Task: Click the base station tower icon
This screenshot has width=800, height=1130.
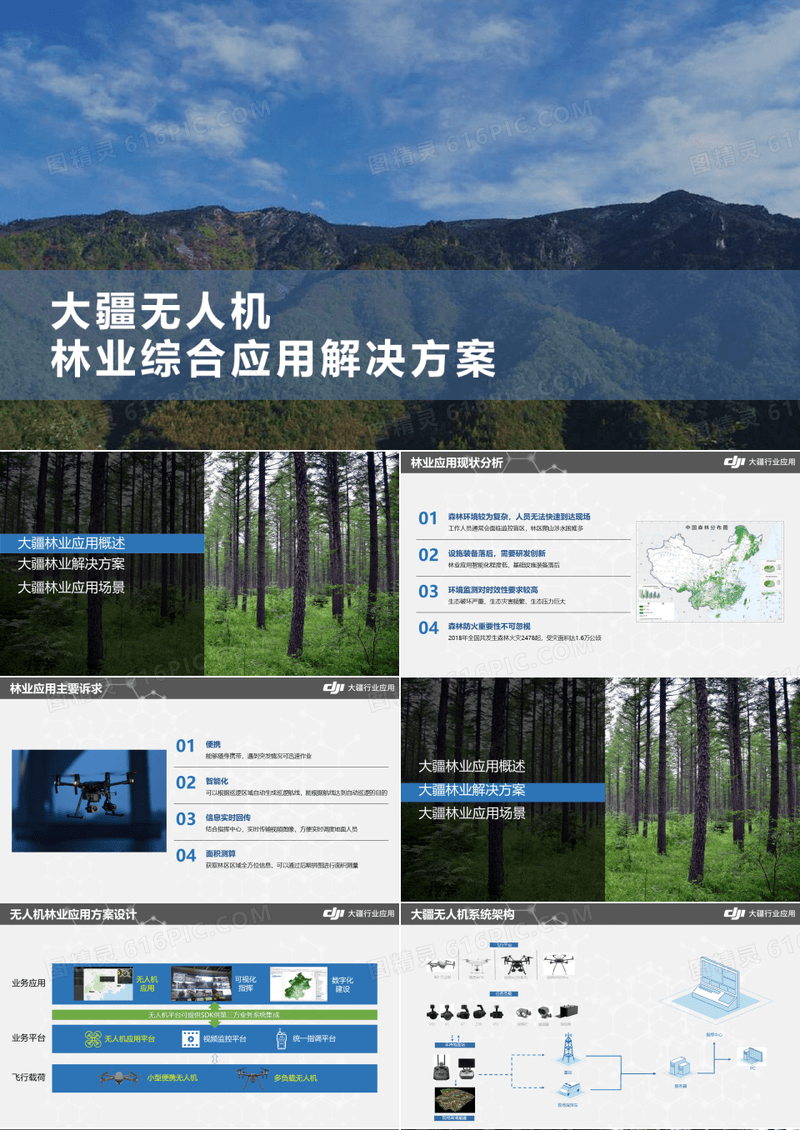Action: [567, 1047]
